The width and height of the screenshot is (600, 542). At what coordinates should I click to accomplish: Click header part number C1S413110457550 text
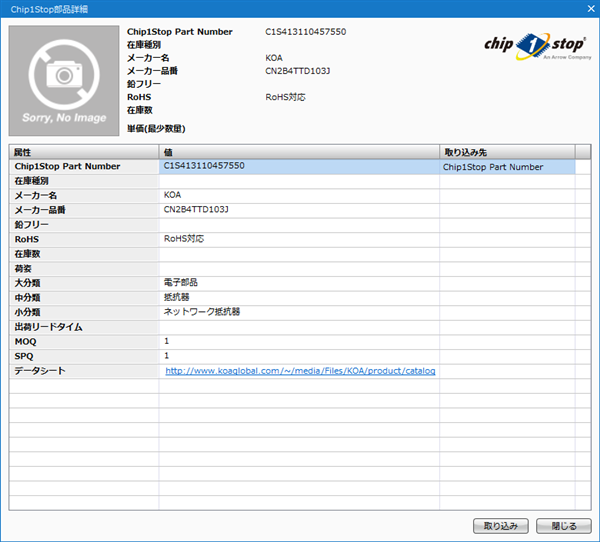[306, 32]
